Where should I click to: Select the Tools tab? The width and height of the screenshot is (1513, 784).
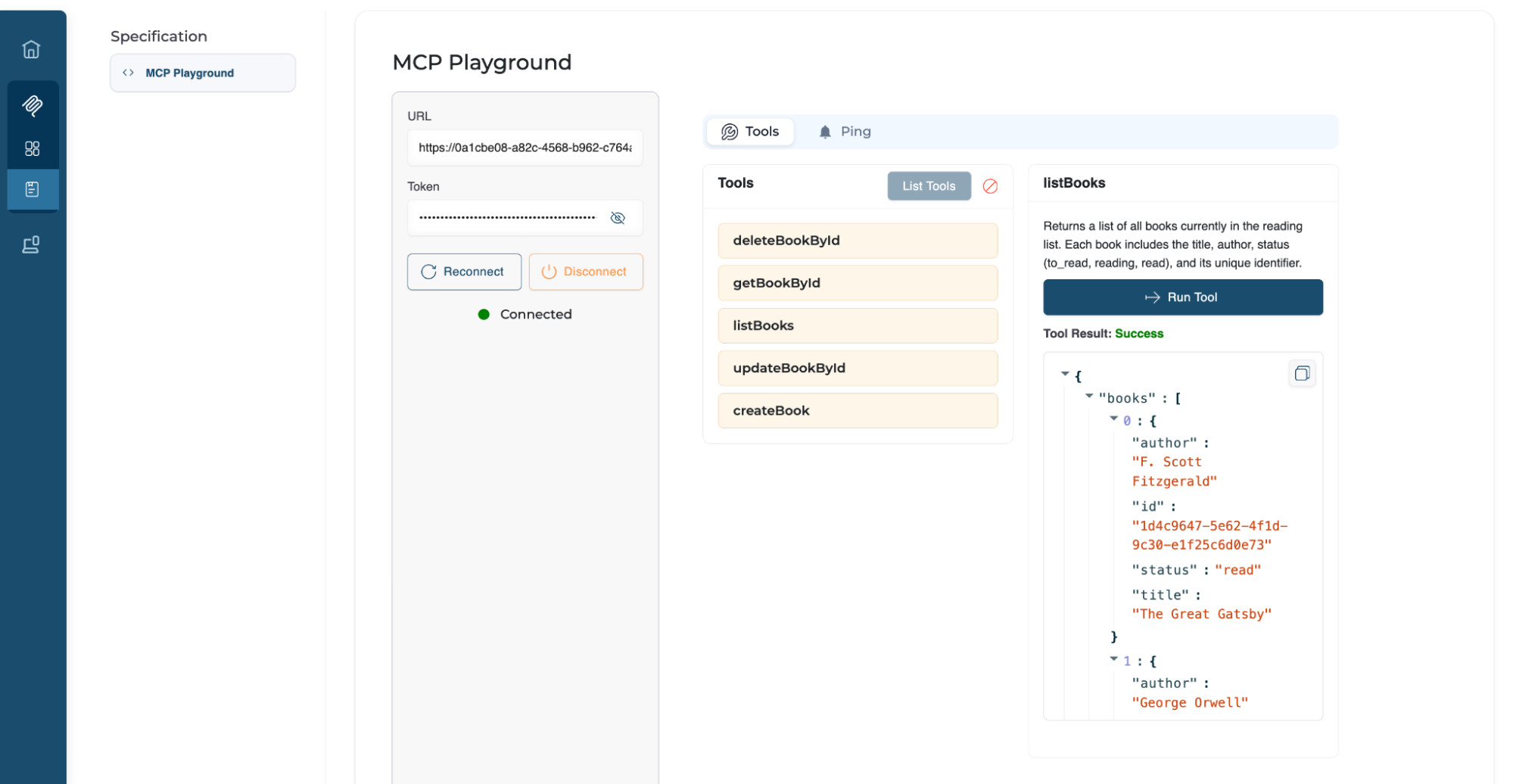pyautogui.click(x=749, y=132)
